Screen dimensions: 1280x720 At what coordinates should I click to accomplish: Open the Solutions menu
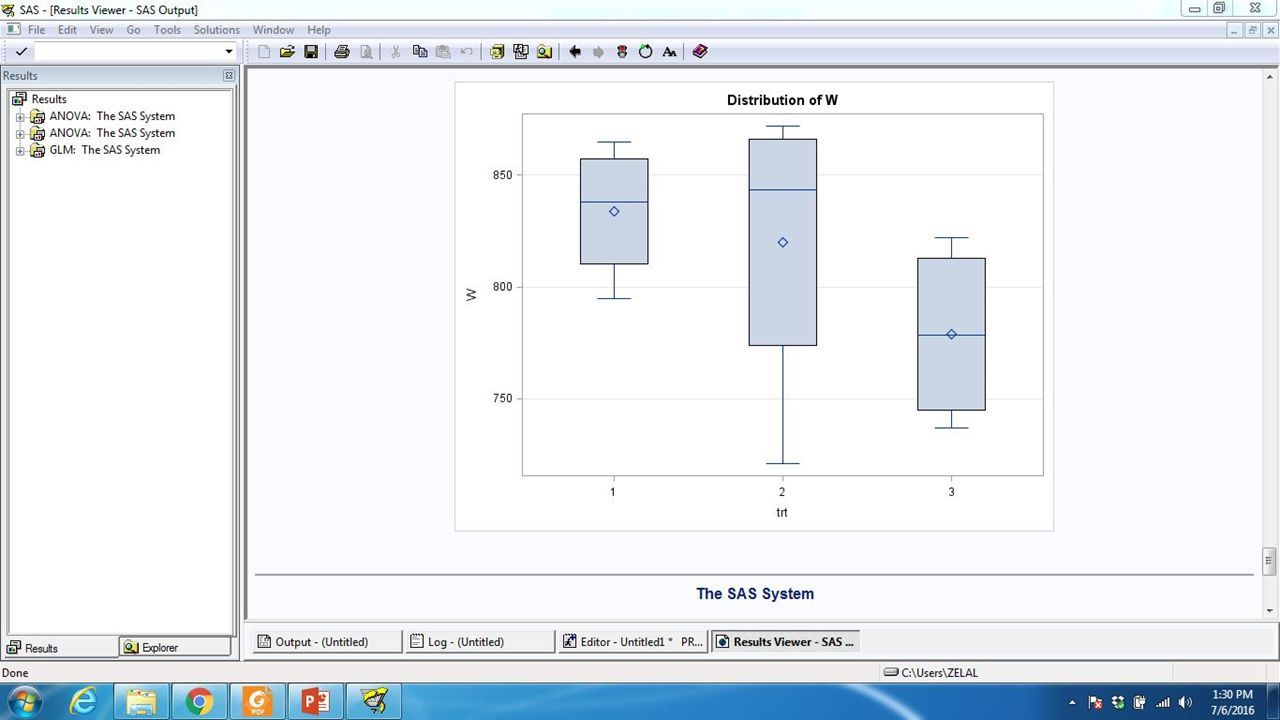(x=217, y=30)
